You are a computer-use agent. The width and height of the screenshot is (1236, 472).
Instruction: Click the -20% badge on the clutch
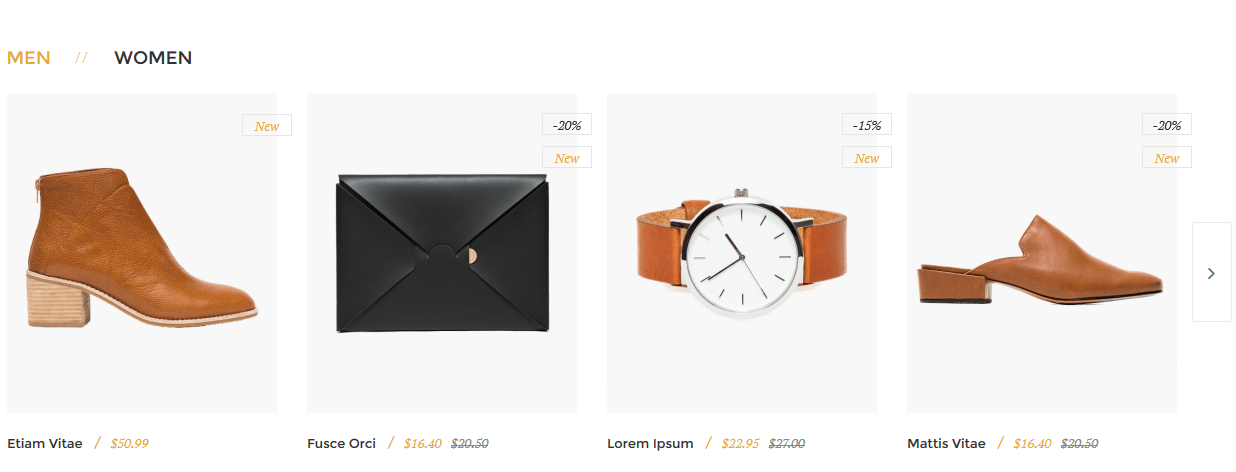click(567, 125)
